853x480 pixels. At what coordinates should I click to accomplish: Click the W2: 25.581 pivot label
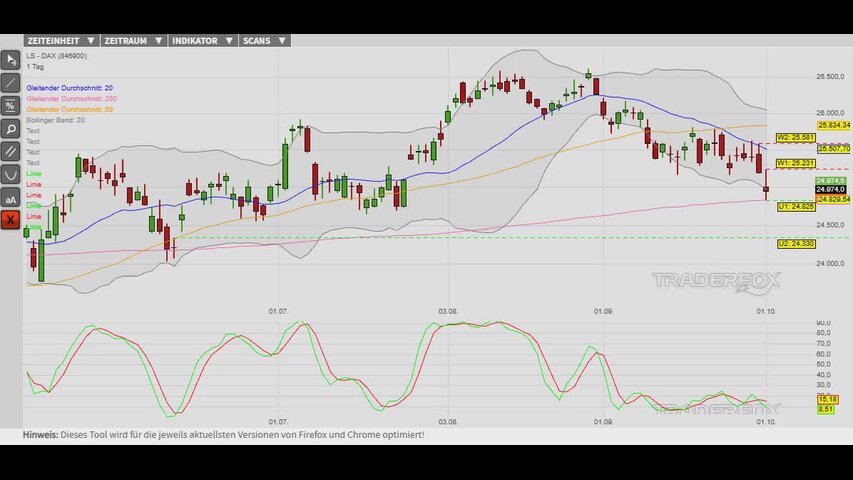pos(795,137)
